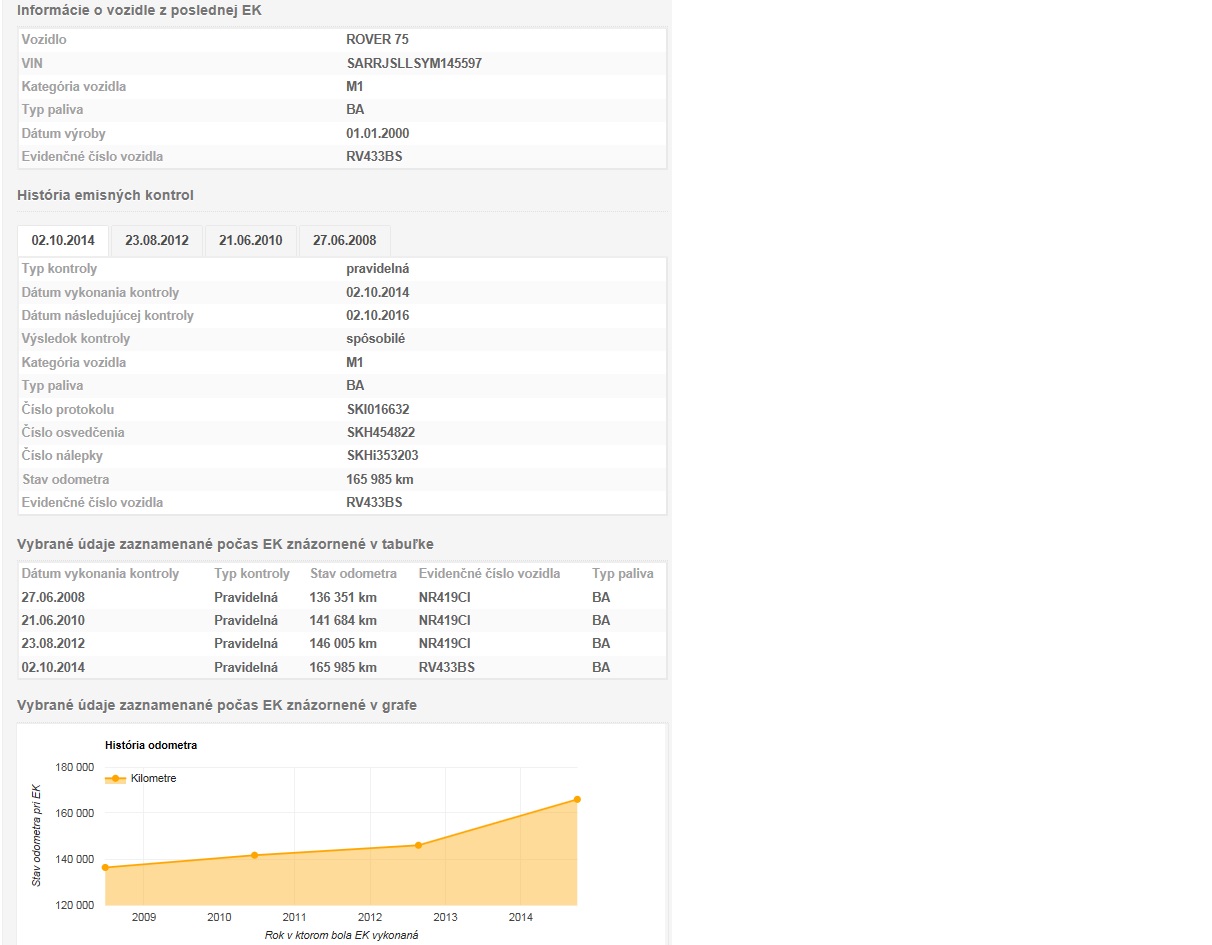Click the chart data point after 2010
Viewport: 1212px width, 945px height.
[254, 855]
